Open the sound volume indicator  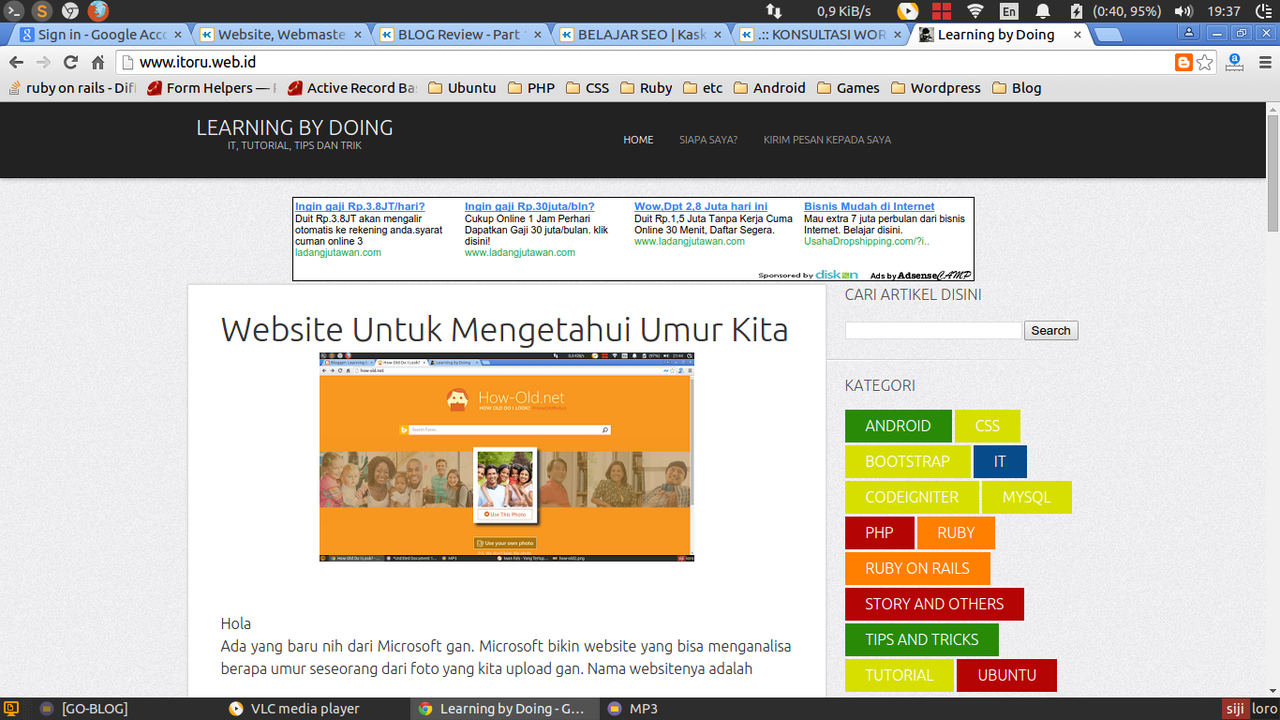pyautogui.click(x=1184, y=11)
